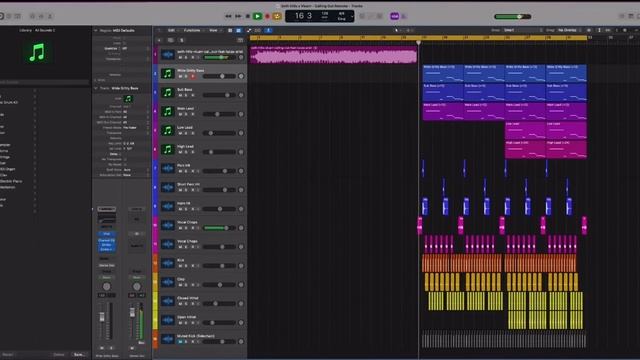Toggle the global Solo S button
Image resolution: width=640 pixels, height=360 pixels.
182,40
